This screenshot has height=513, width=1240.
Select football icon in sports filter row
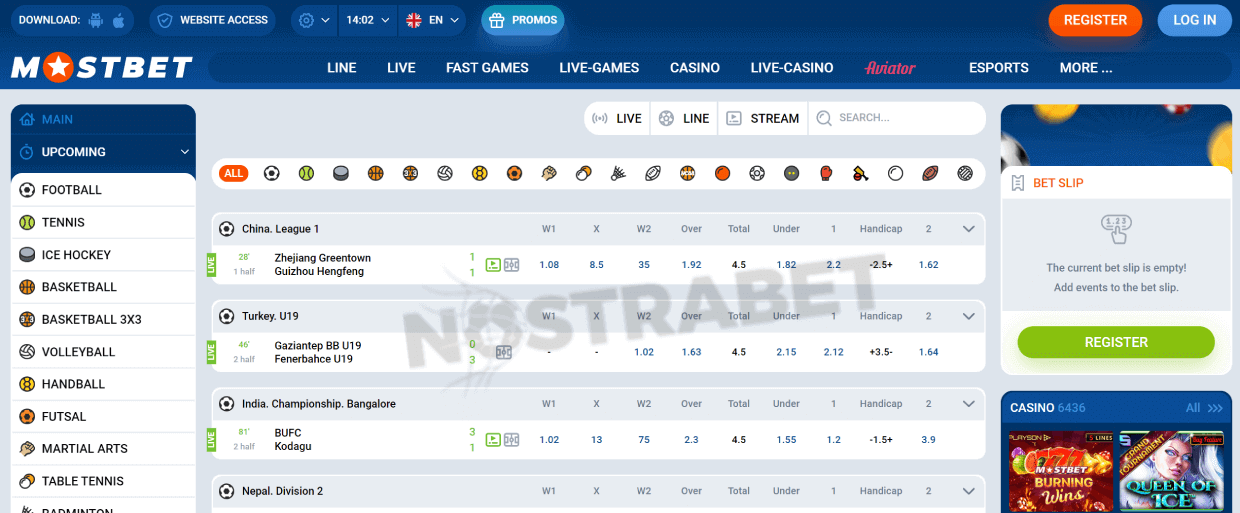point(271,173)
